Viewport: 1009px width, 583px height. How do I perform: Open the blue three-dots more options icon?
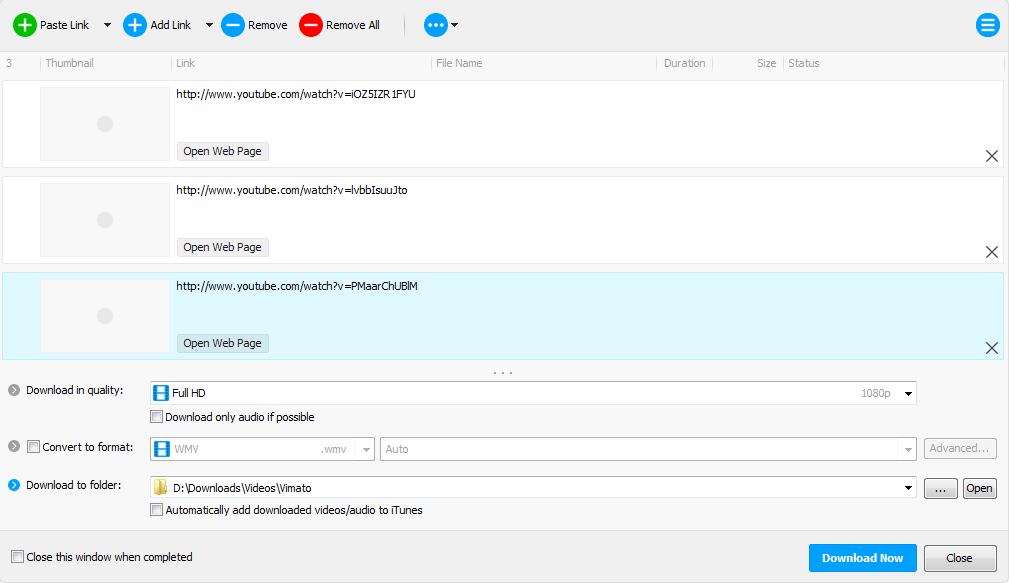point(436,25)
